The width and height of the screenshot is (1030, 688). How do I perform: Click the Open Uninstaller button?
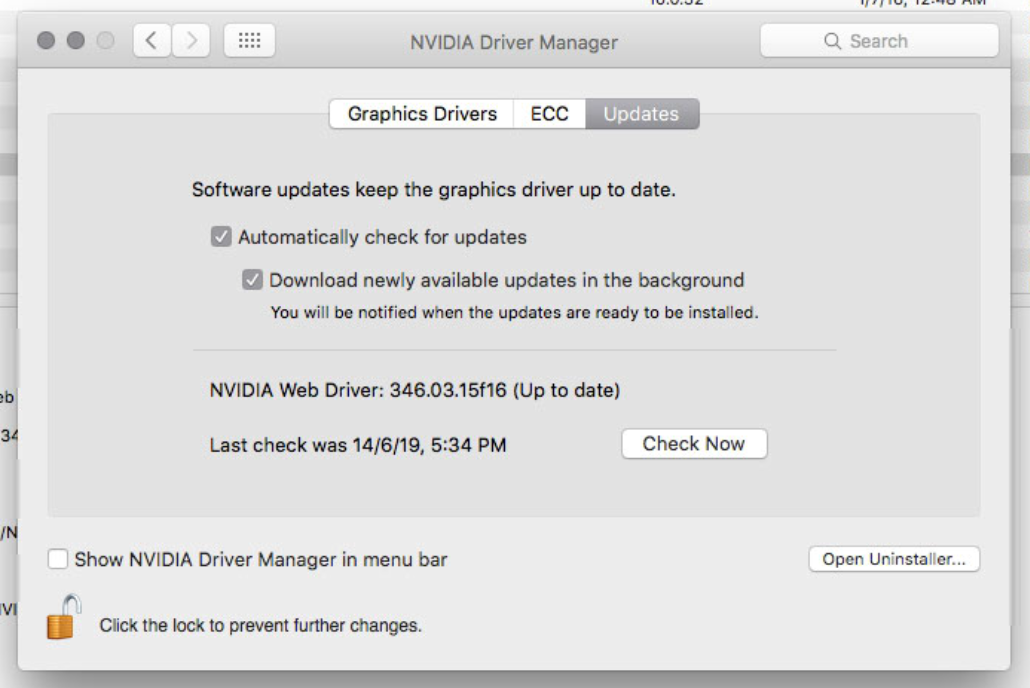894,559
